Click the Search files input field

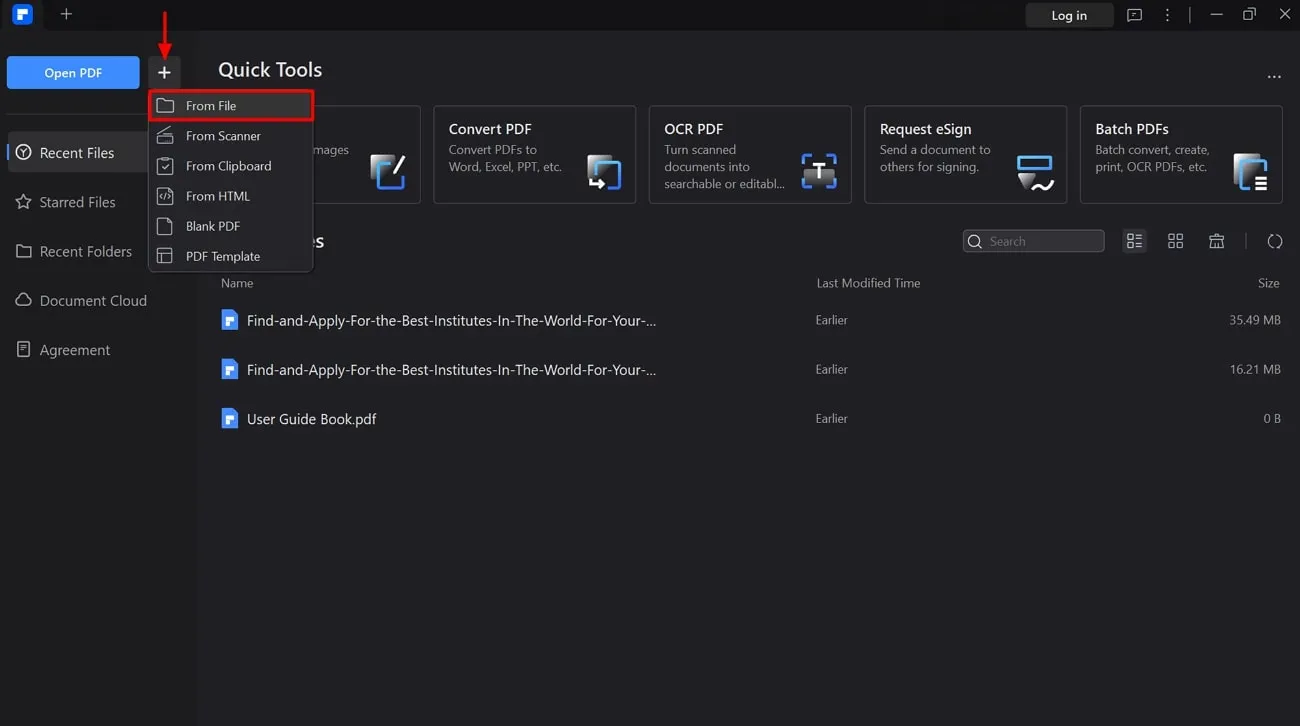[1033, 241]
